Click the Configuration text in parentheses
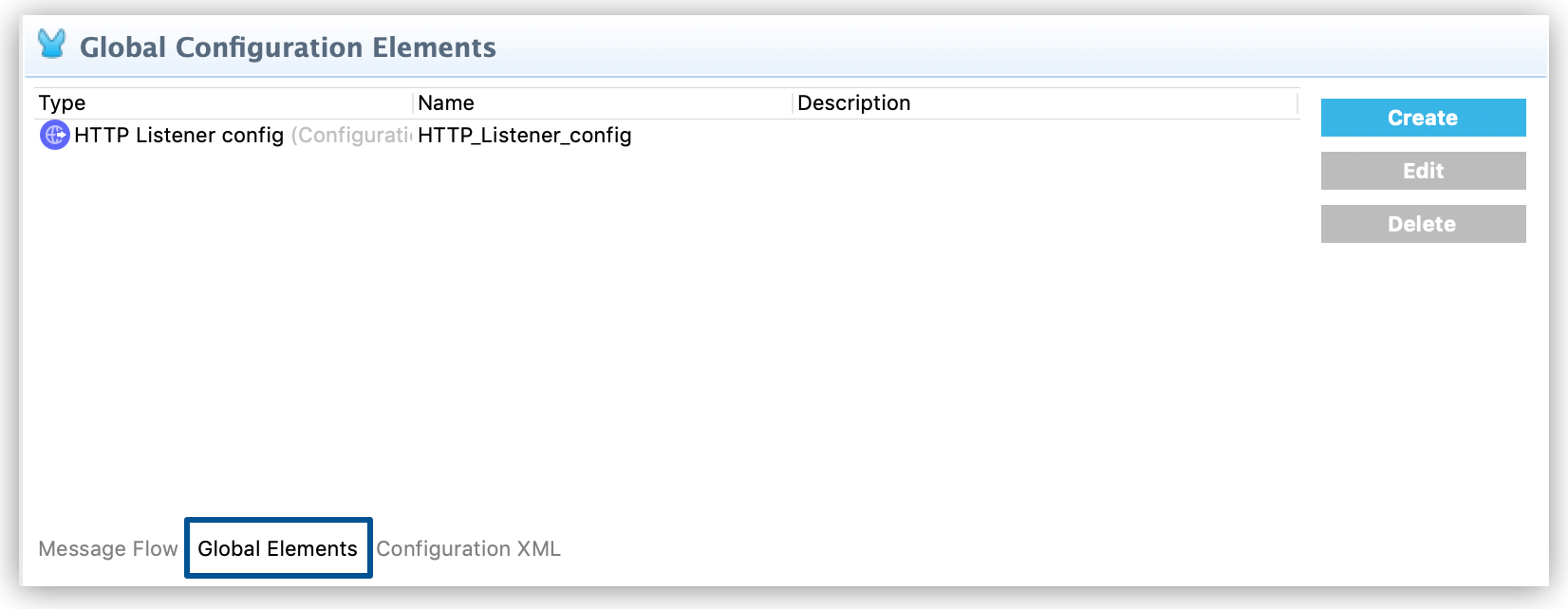 [x=351, y=136]
